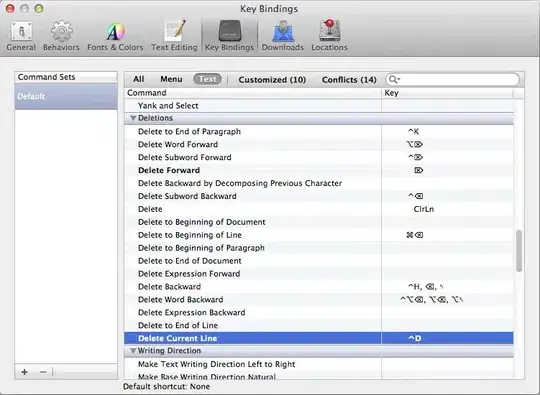
Task: Open the Locations joystick icon pane
Action: 330,36
